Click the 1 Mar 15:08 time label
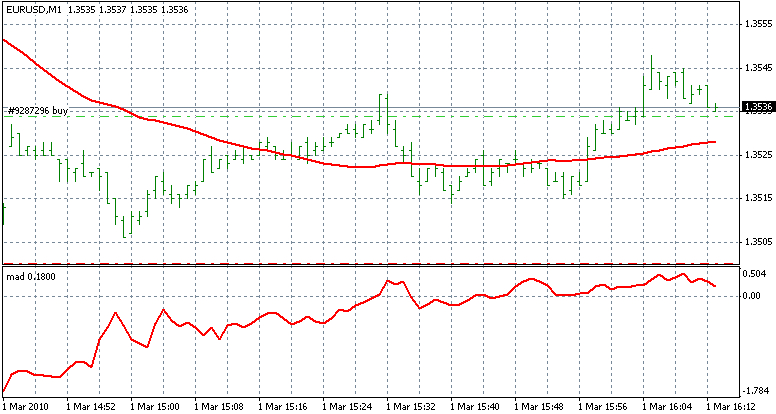This screenshot has height=414, width=776. click(219, 407)
